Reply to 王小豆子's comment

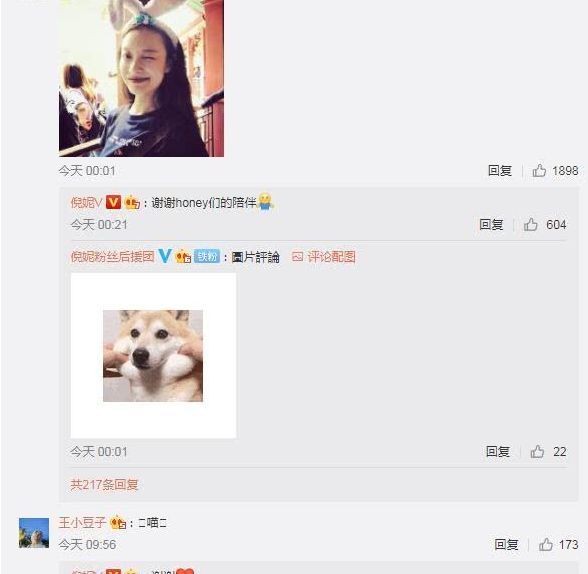pyautogui.click(x=506, y=544)
